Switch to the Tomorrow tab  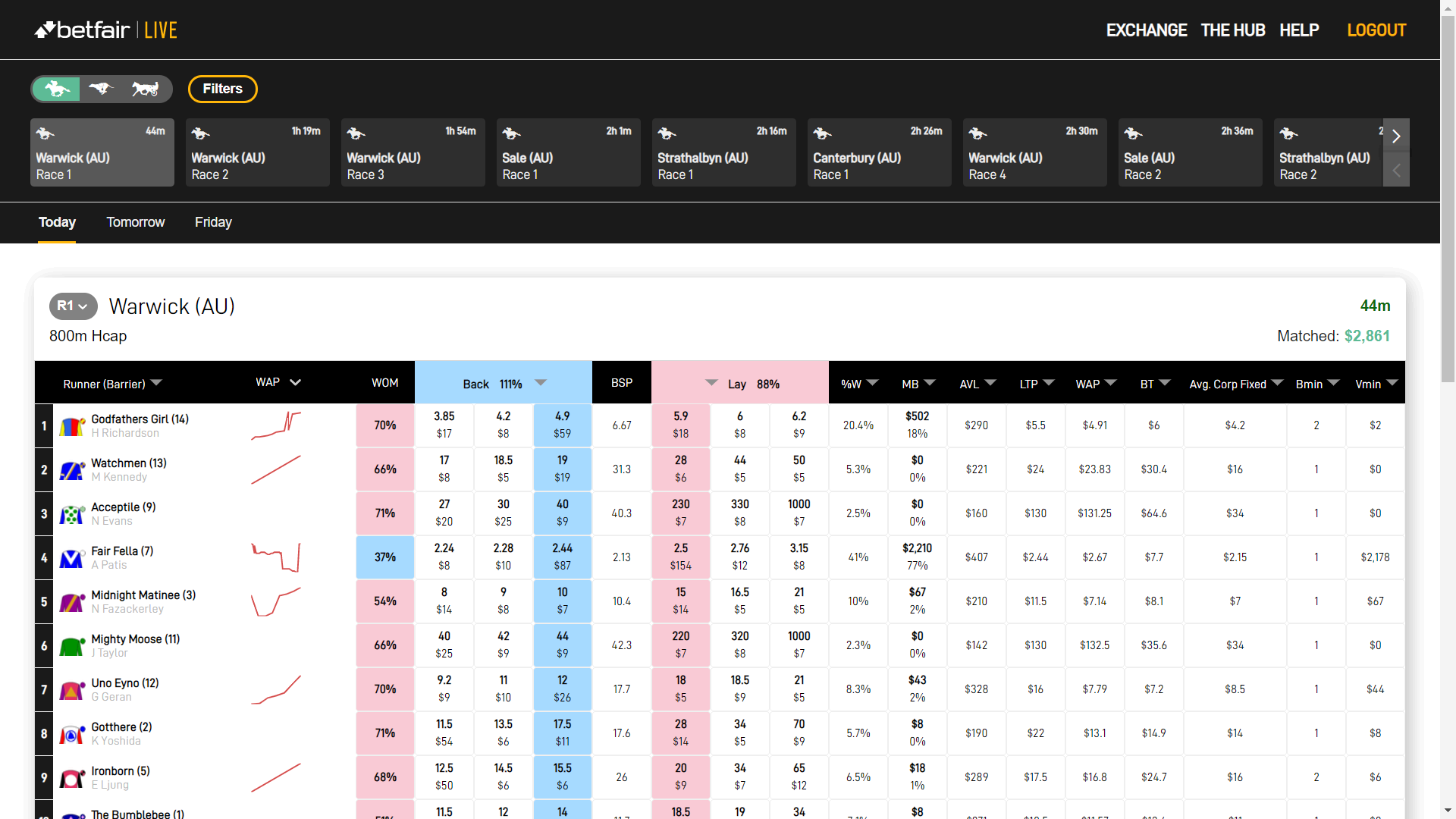(x=136, y=222)
